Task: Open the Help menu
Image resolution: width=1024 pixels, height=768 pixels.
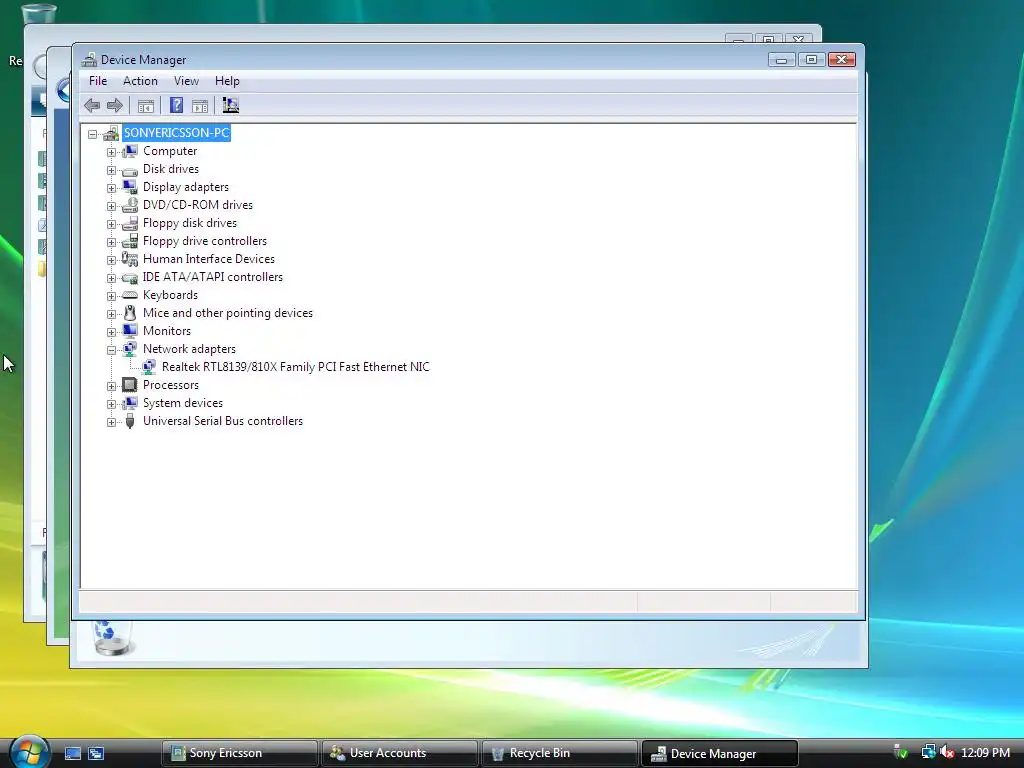Action: tap(227, 81)
